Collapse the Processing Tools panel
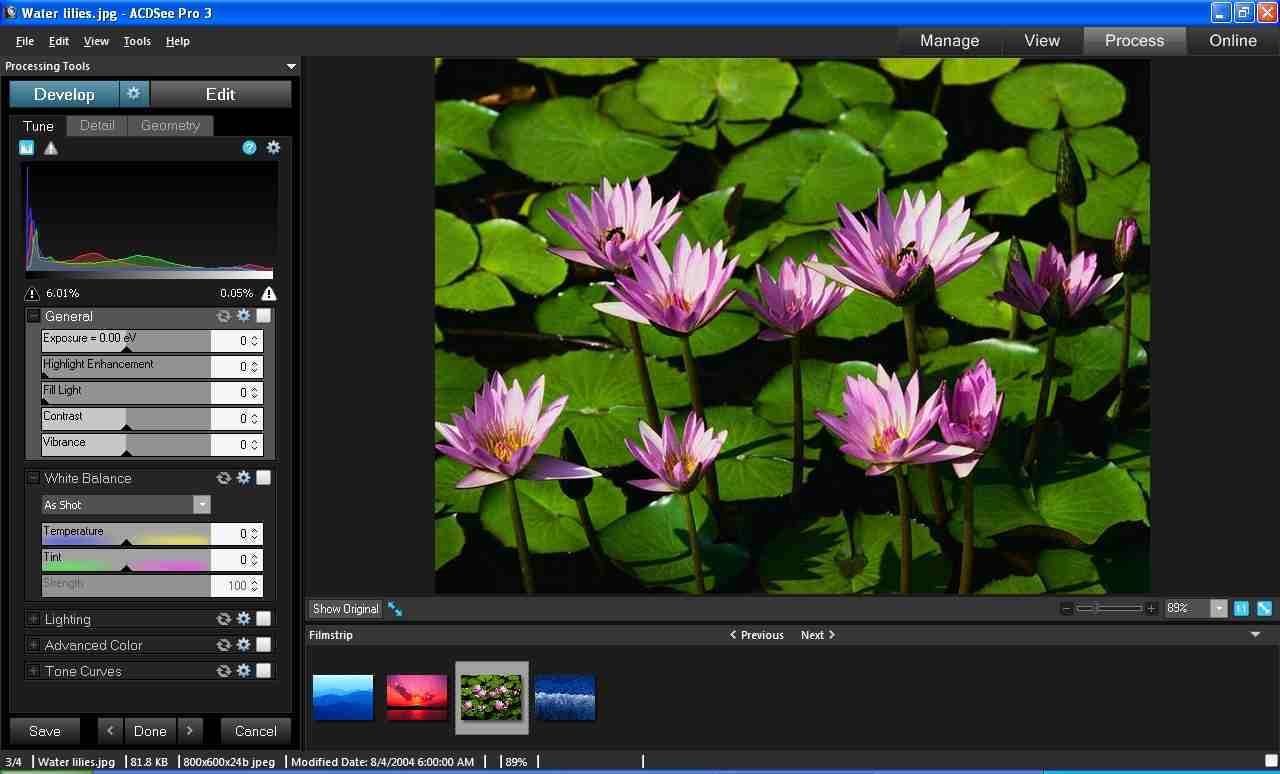This screenshot has width=1280, height=774. 291,66
